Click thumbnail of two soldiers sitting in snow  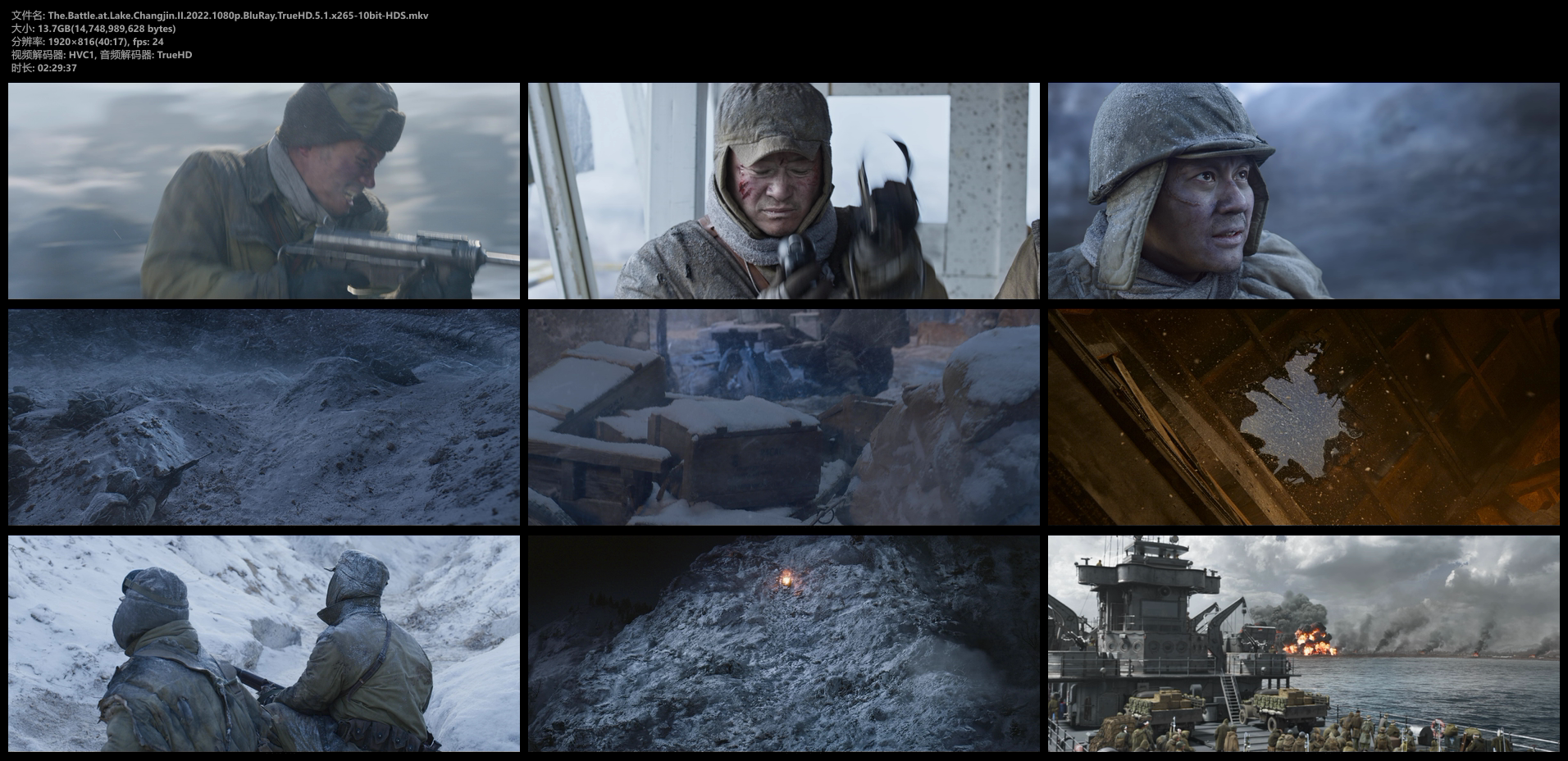(x=264, y=644)
